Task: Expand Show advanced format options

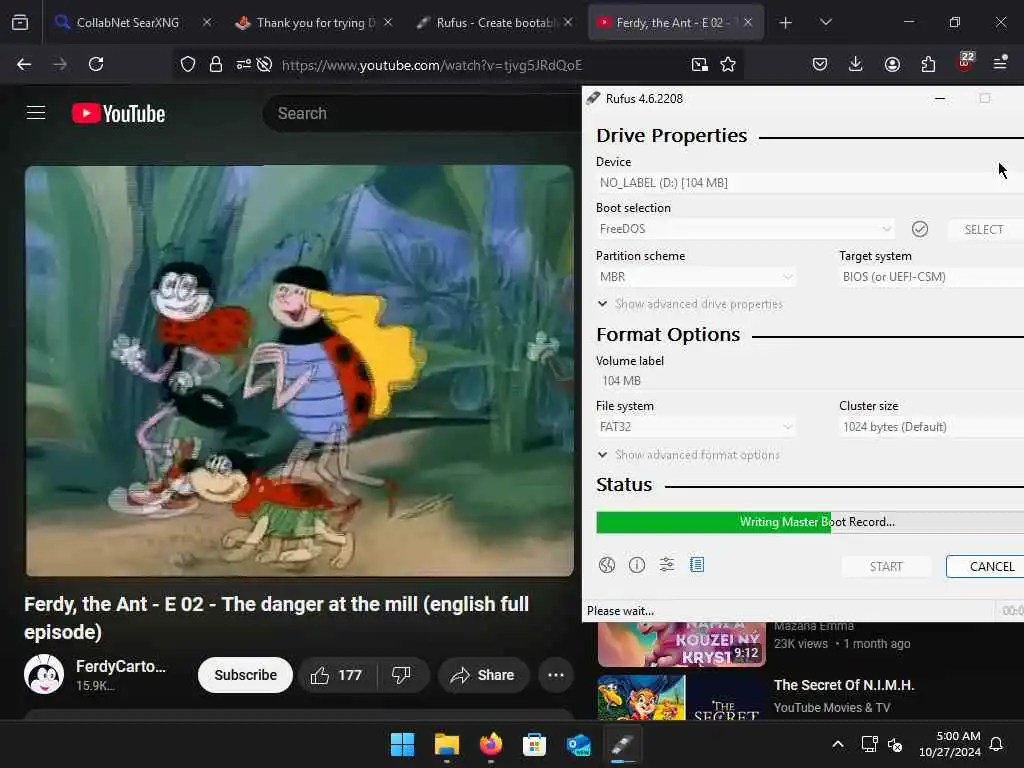Action: pos(688,455)
